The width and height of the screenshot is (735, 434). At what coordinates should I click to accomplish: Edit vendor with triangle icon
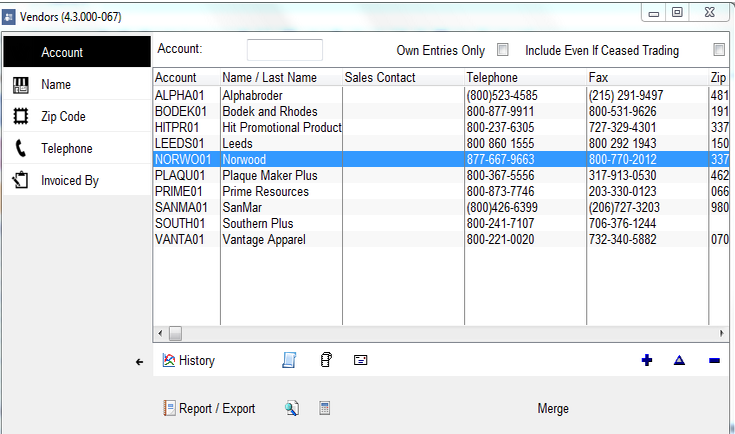pos(679,360)
